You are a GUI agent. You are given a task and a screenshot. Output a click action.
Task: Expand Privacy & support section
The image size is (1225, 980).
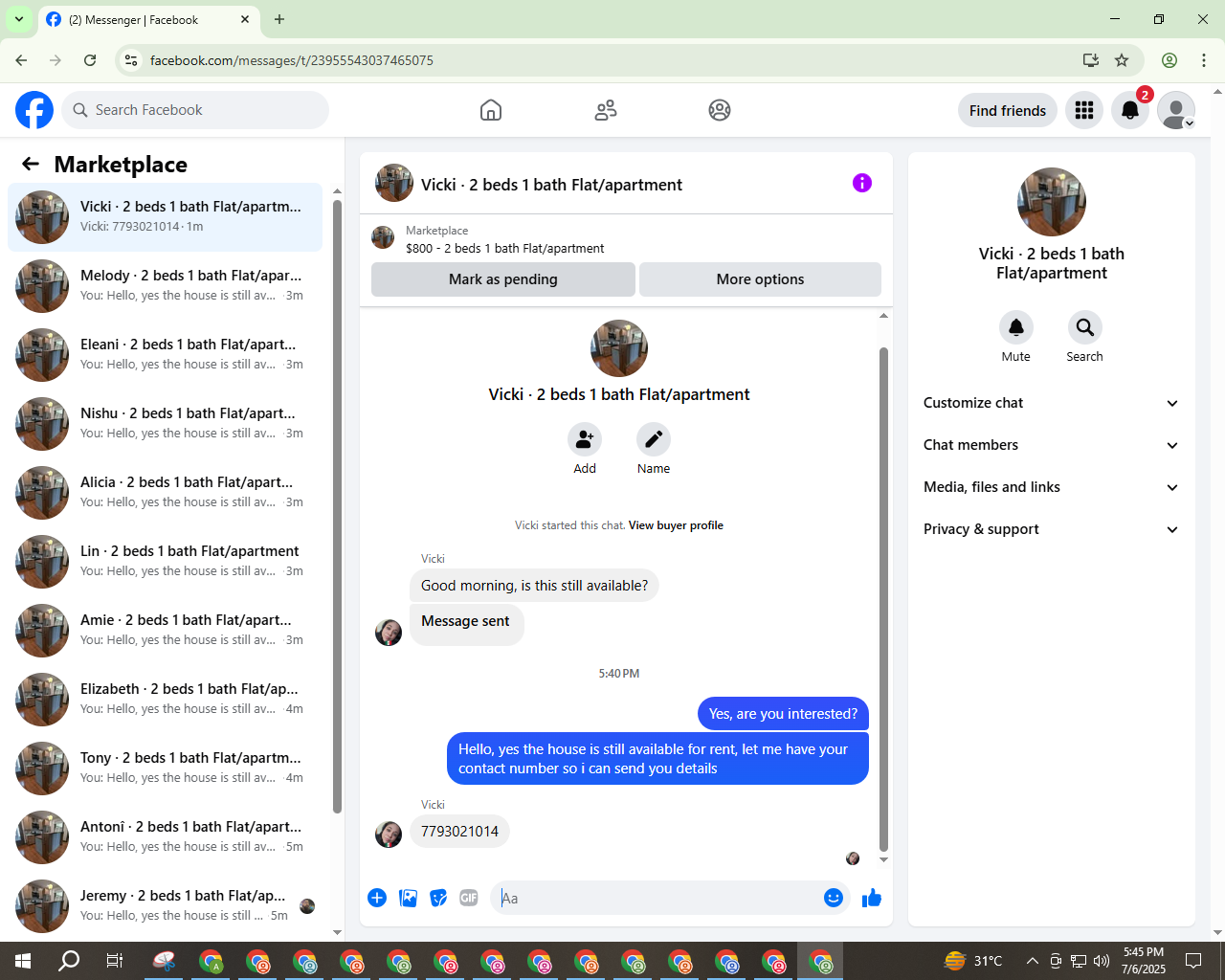pos(1051,529)
